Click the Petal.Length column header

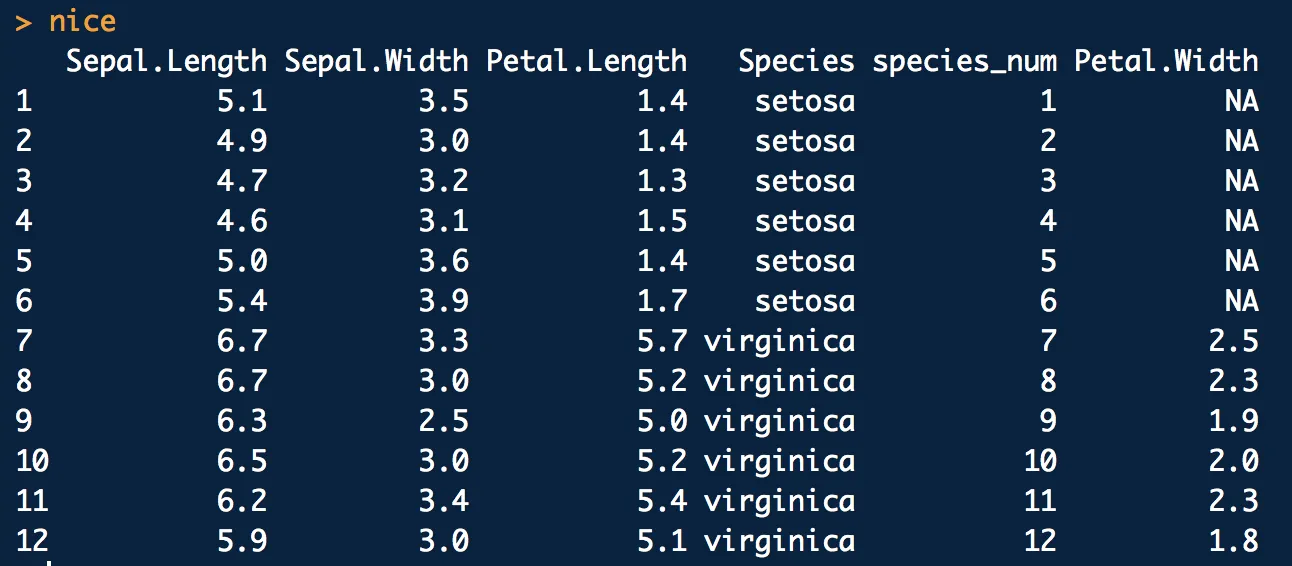point(586,62)
